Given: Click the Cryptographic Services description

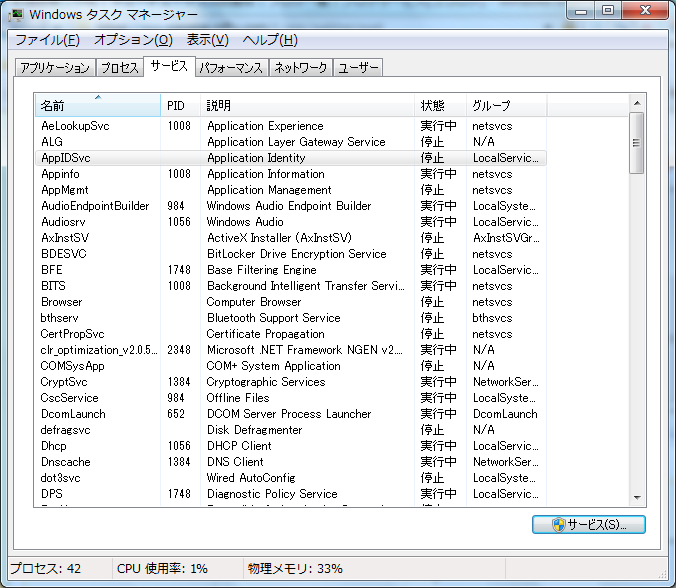Looking at the screenshot, I should coord(266,382).
